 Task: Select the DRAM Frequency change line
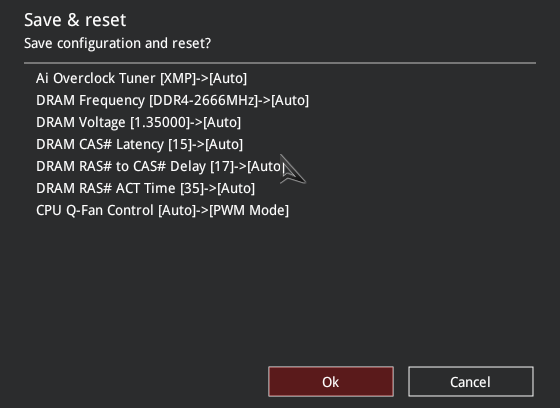[172, 100]
